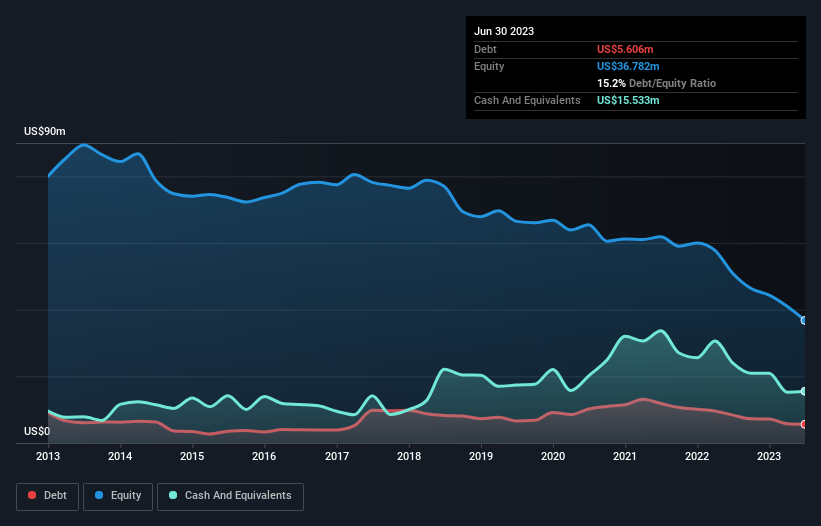This screenshot has height=526, width=821.
Task: Click the 2021 x-axis label
Action: (625, 456)
